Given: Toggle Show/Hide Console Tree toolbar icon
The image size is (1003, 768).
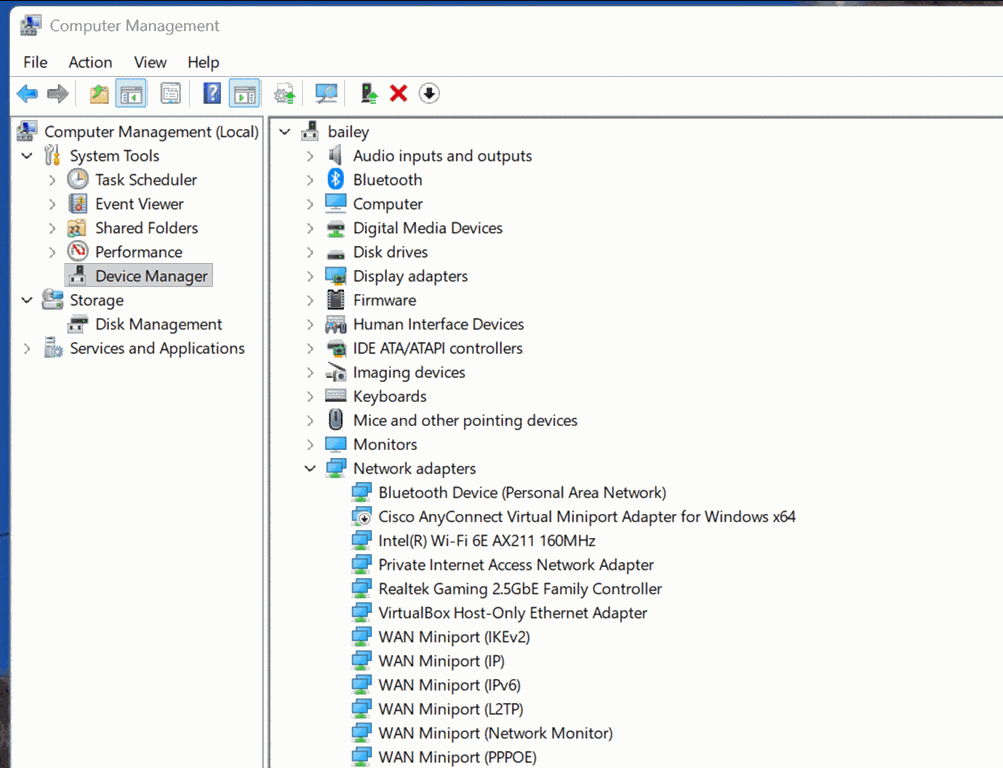Looking at the screenshot, I should click(131, 94).
